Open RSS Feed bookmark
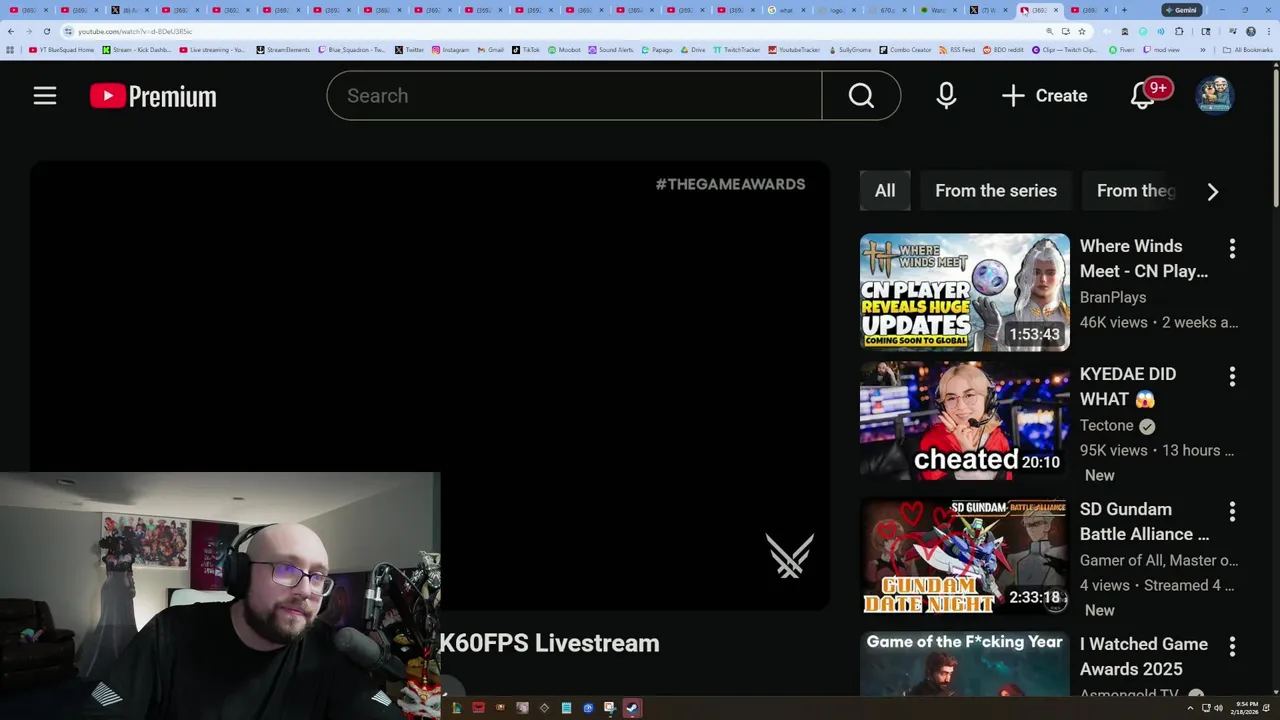Image resolution: width=1280 pixels, height=720 pixels. tap(957, 50)
